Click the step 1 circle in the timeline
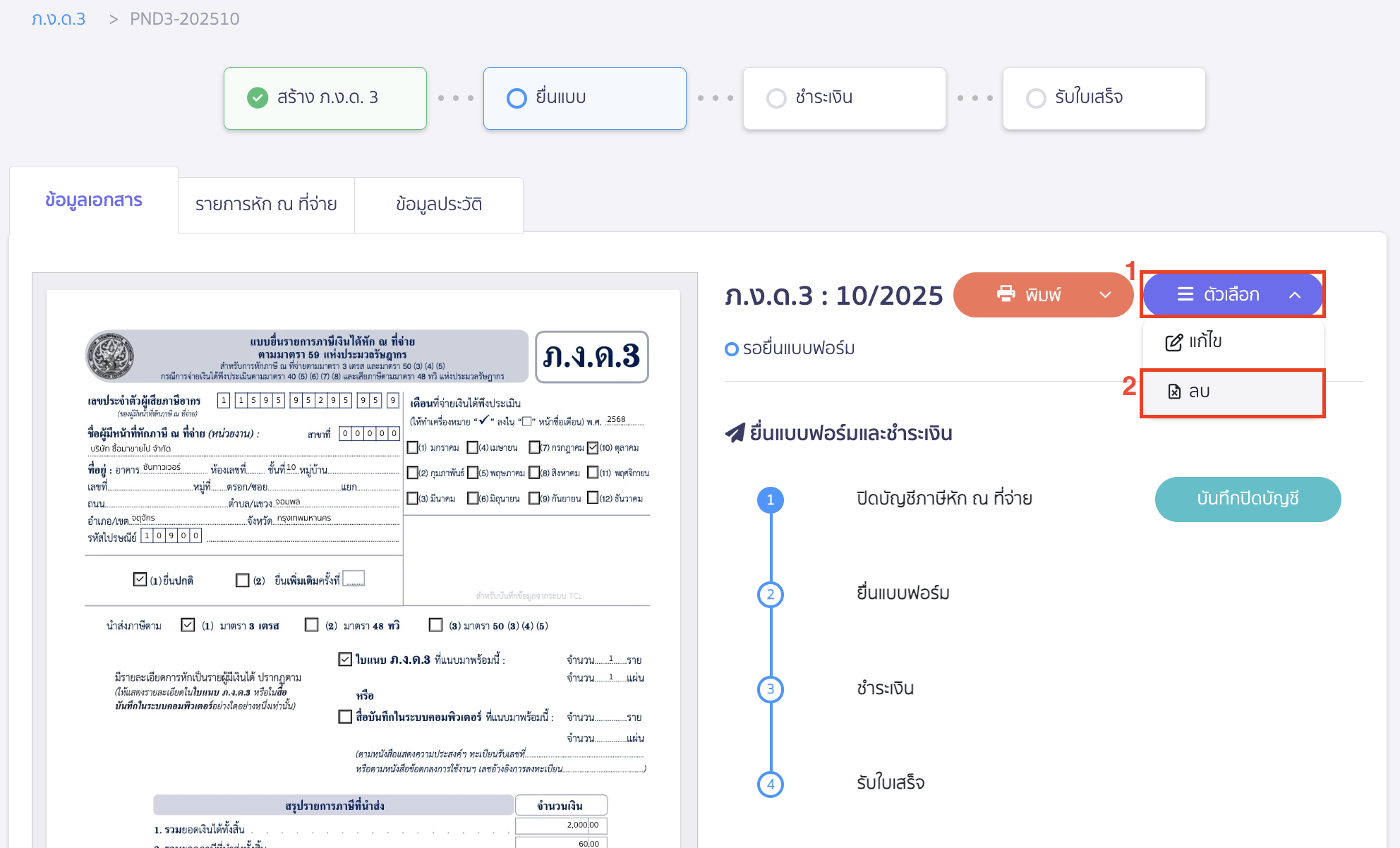1400x848 pixels. [x=771, y=499]
